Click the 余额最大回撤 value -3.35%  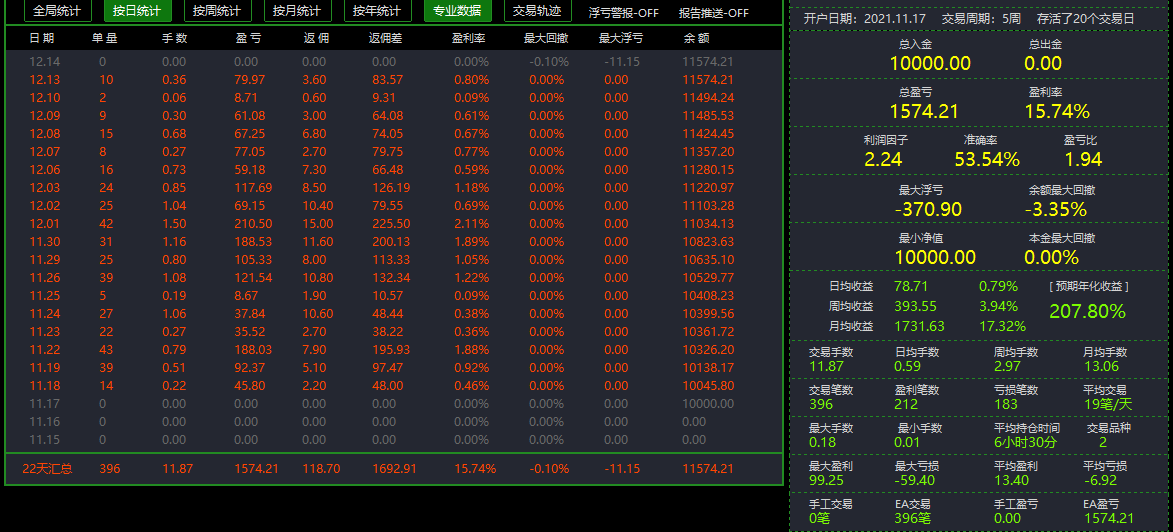click(1055, 210)
